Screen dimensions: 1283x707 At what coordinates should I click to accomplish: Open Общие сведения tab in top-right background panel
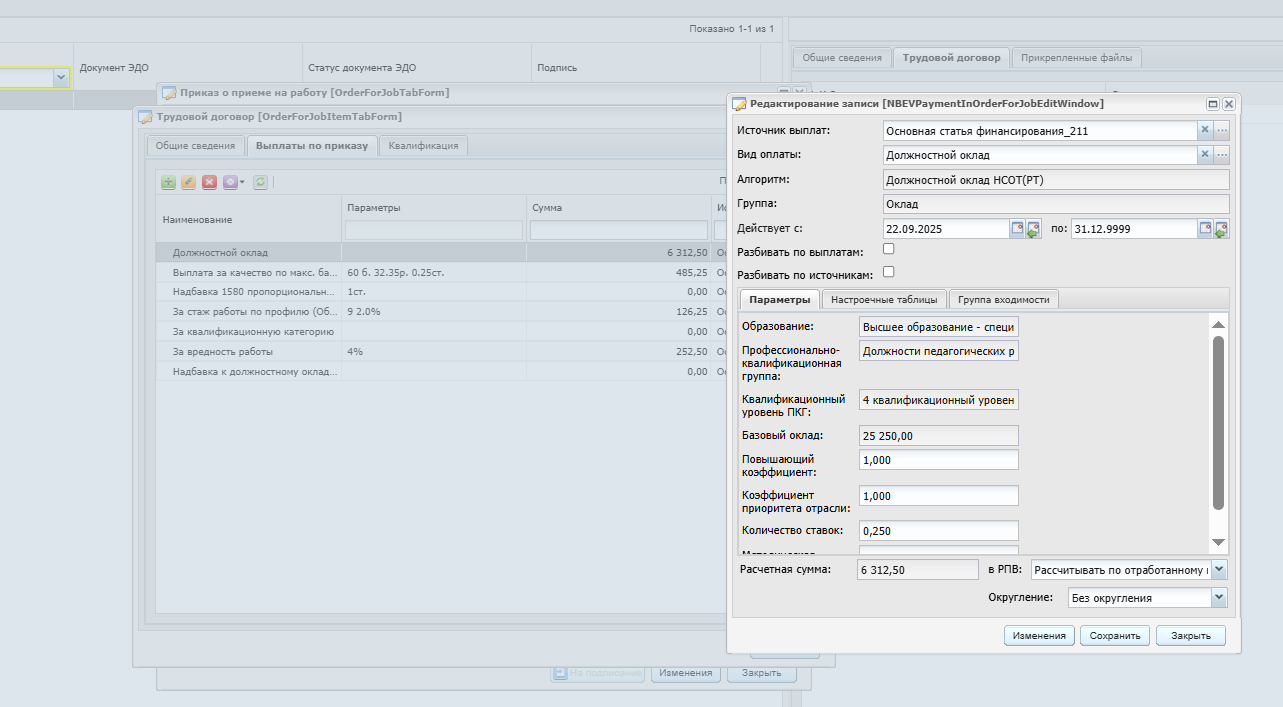(x=842, y=58)
